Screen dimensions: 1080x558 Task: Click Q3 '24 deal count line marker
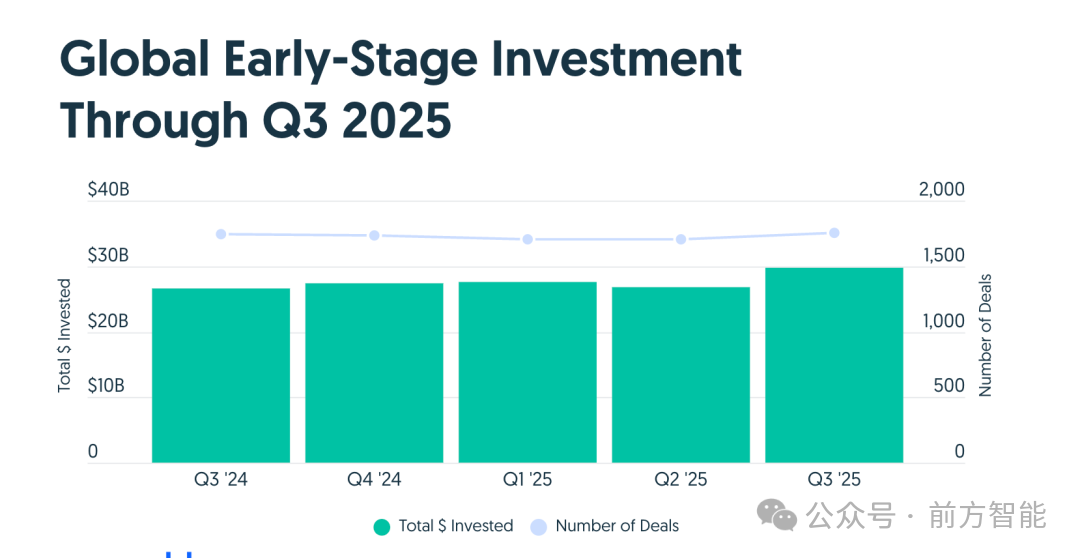(x=221, y=234)
